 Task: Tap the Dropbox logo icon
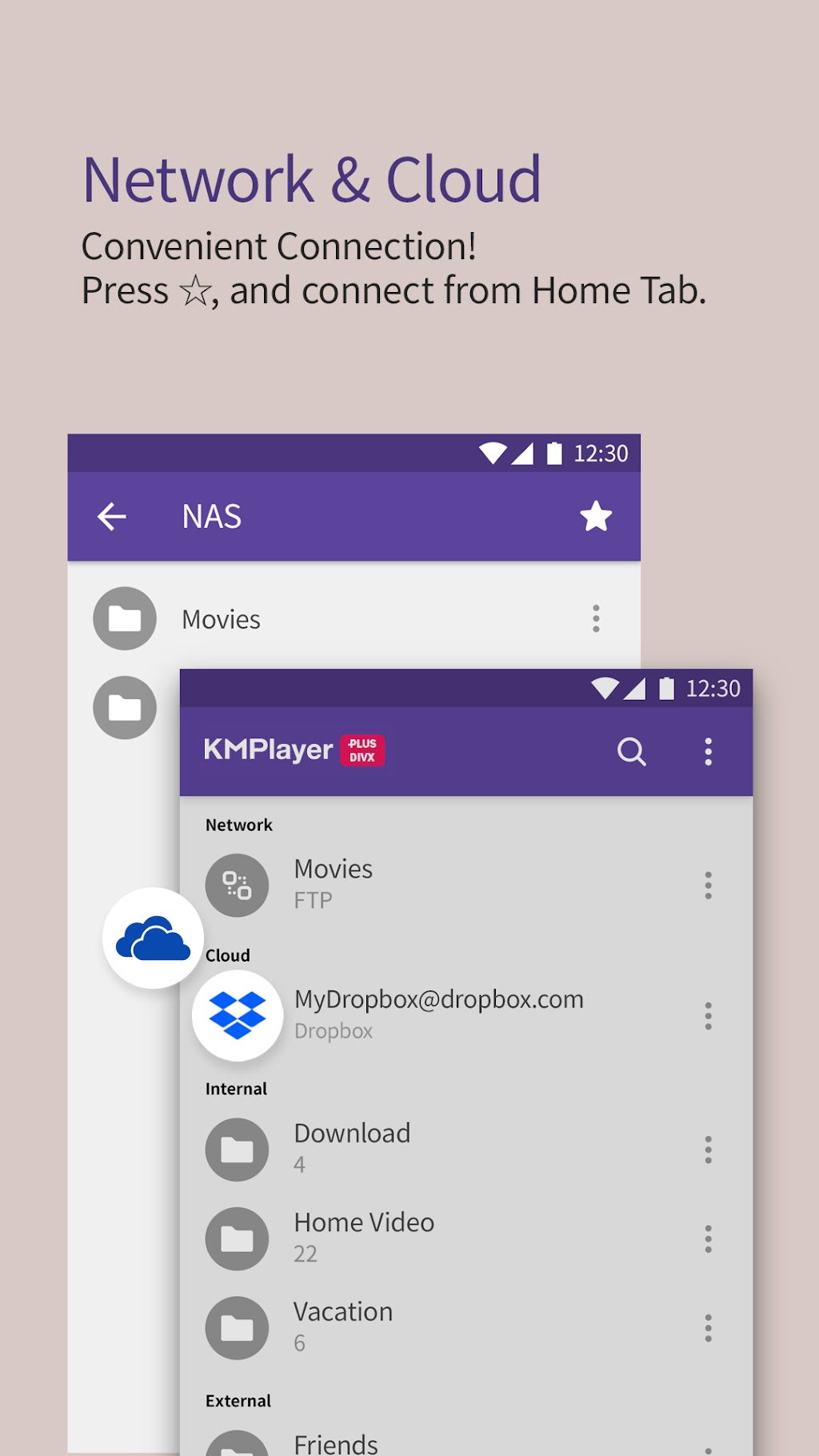coord(237,1015)
